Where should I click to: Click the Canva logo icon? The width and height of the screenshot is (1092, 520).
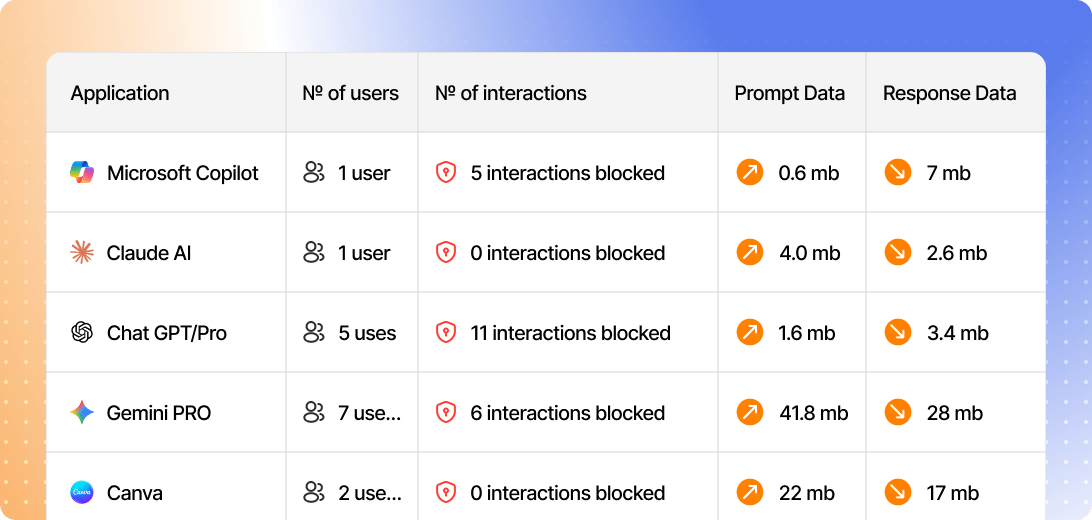[x=82, y=493]
